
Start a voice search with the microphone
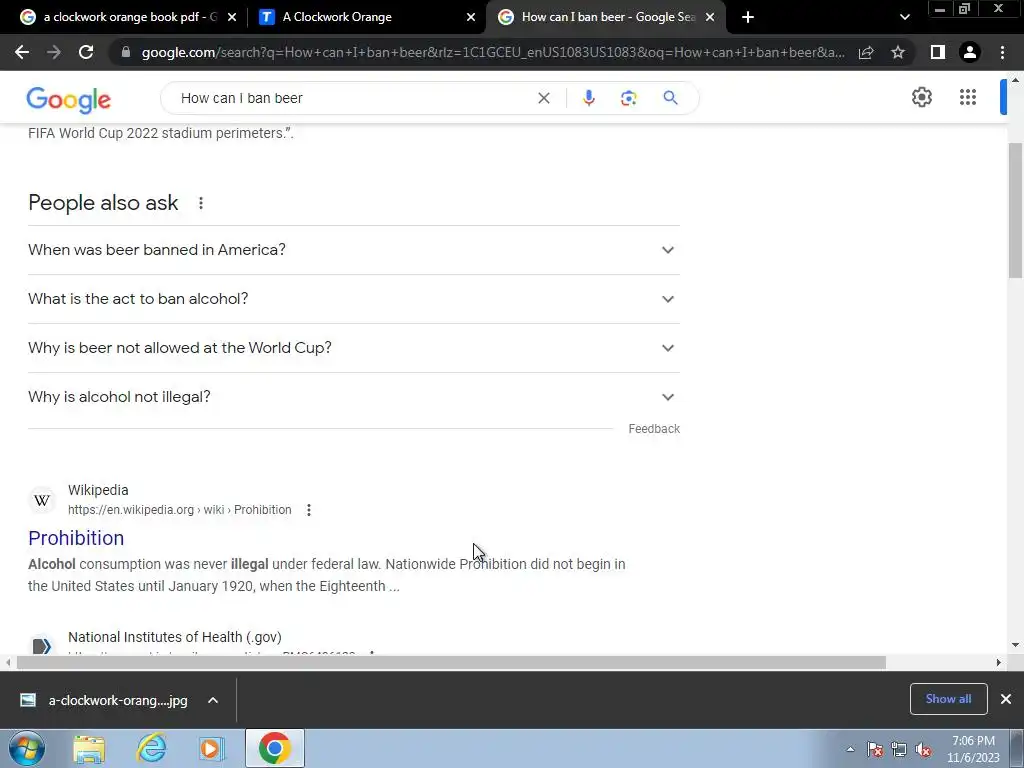[x=588, y=98]
